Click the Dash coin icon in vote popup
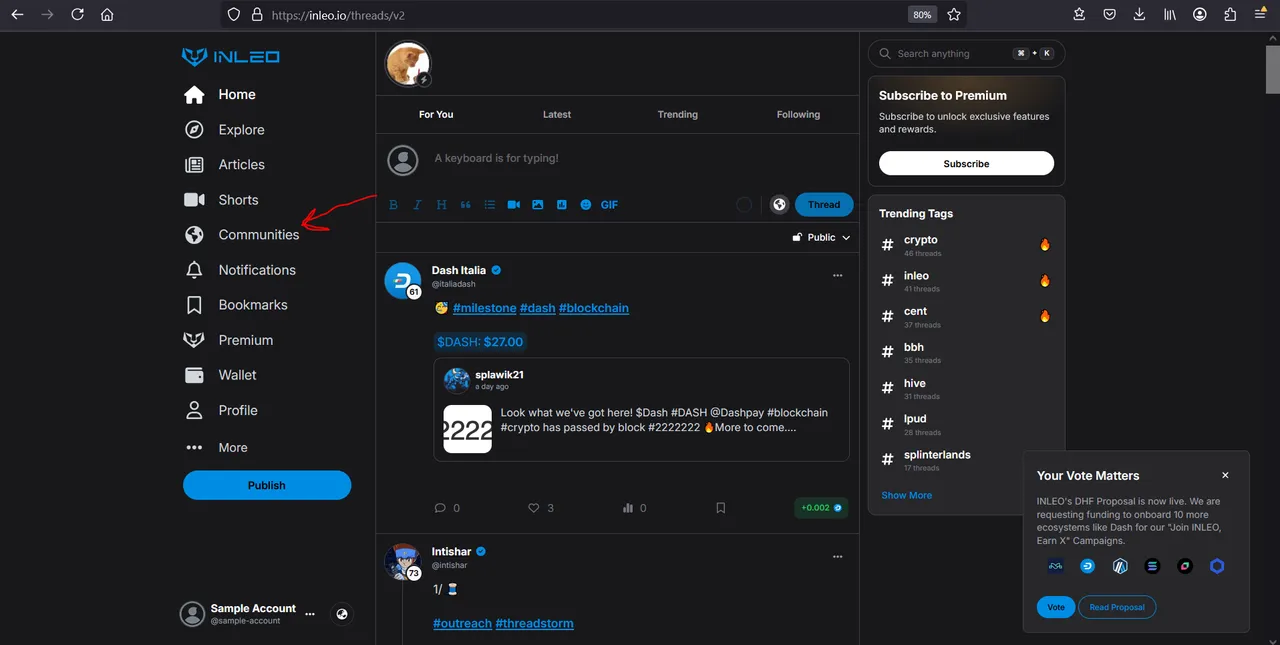Viewport: 1280px width, 645px height. point(1087,566)
